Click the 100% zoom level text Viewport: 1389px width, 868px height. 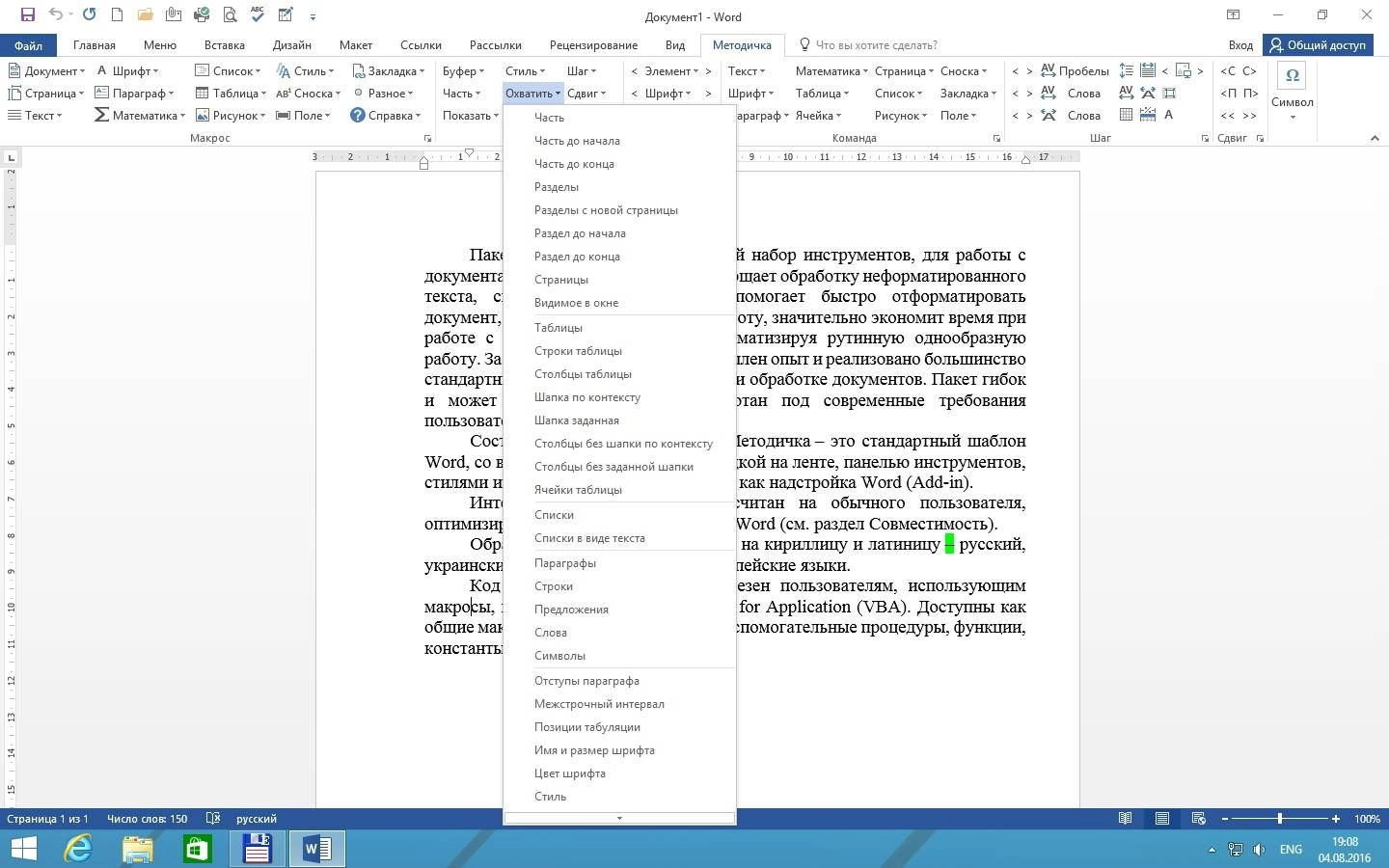(x=1367, y=819)
